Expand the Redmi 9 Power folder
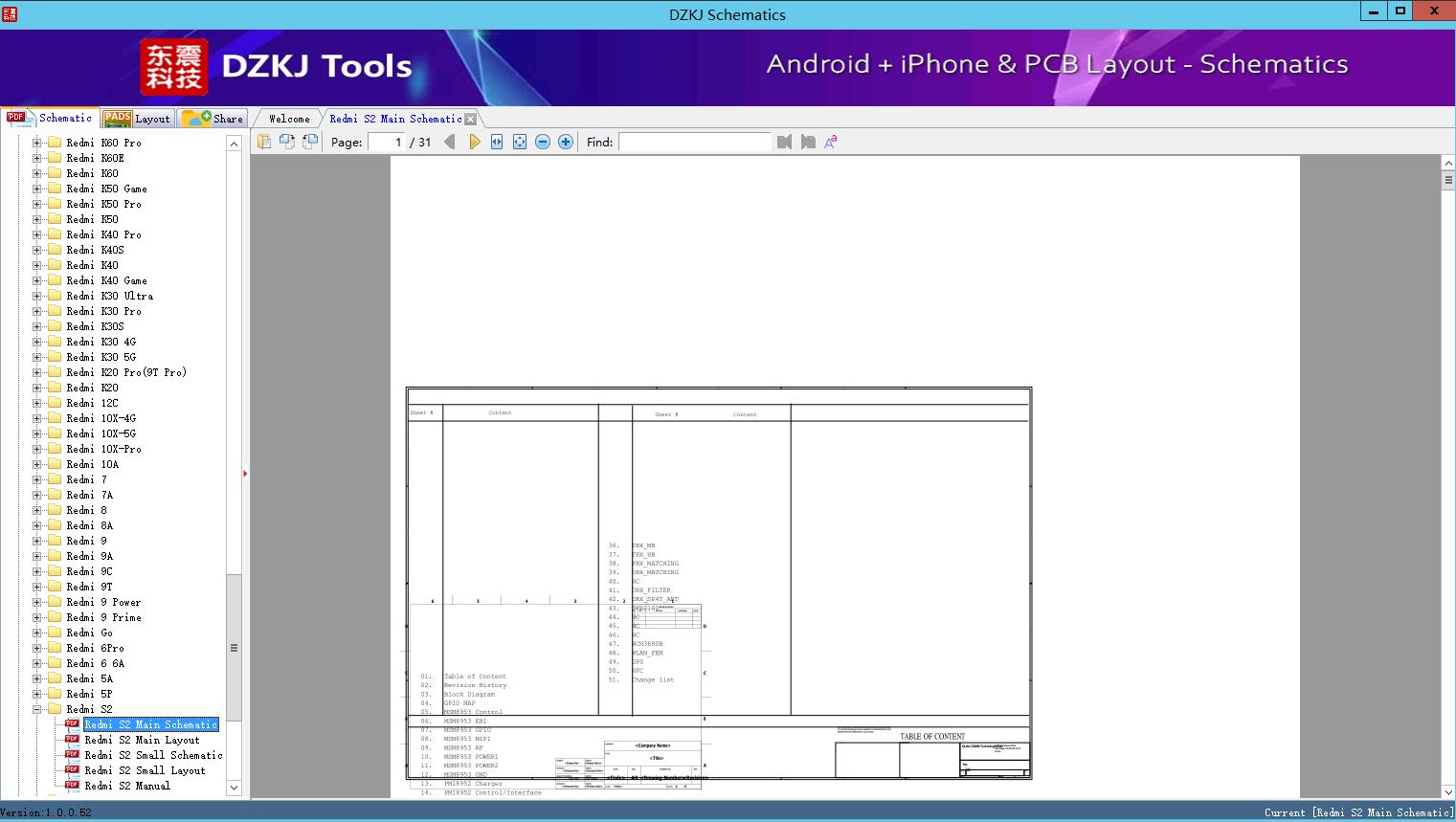The width and height of the screenshot is (1456, 822). 36,602
